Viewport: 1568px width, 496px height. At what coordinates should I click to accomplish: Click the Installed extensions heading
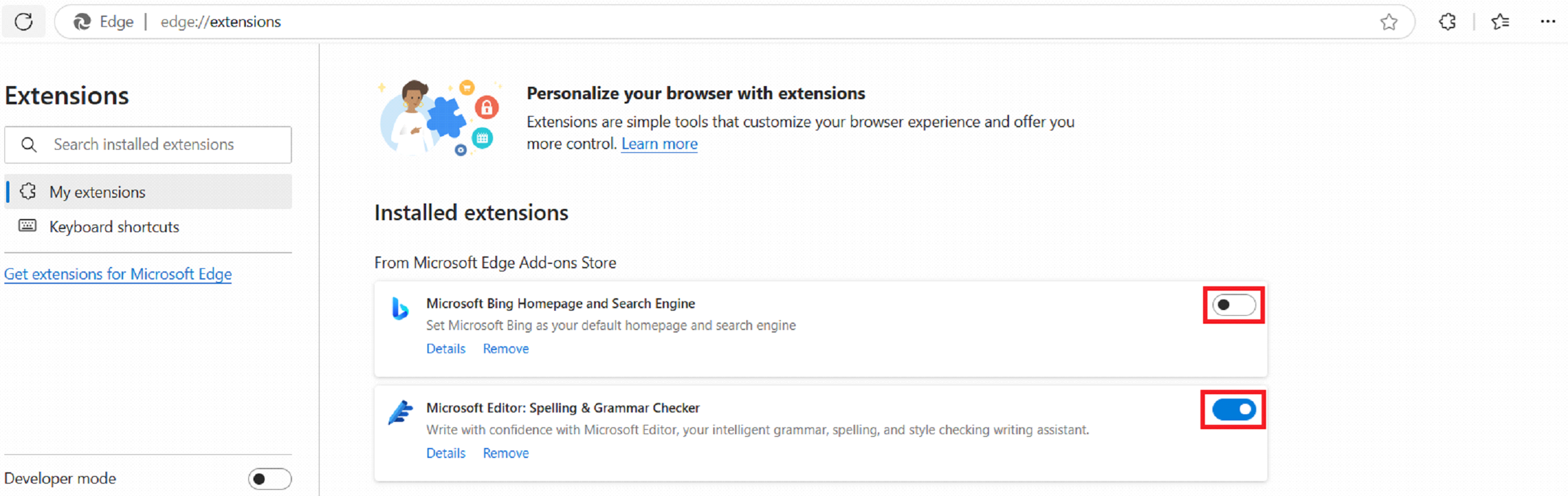(x=472, y=213)
